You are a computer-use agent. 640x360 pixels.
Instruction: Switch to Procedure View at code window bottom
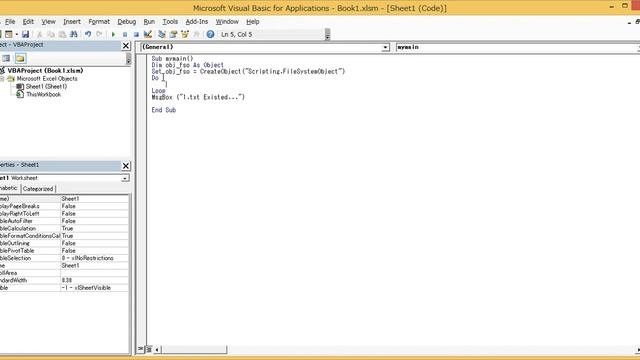pyautogui.click(x=140, y=349)
